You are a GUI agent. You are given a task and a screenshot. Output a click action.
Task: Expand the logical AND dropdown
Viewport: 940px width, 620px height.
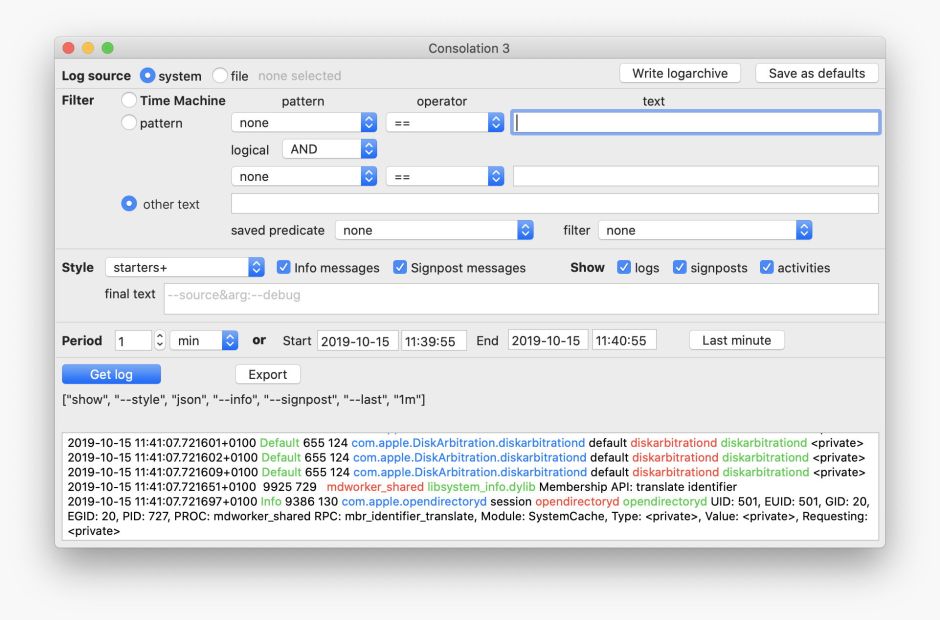click(329, 149)
